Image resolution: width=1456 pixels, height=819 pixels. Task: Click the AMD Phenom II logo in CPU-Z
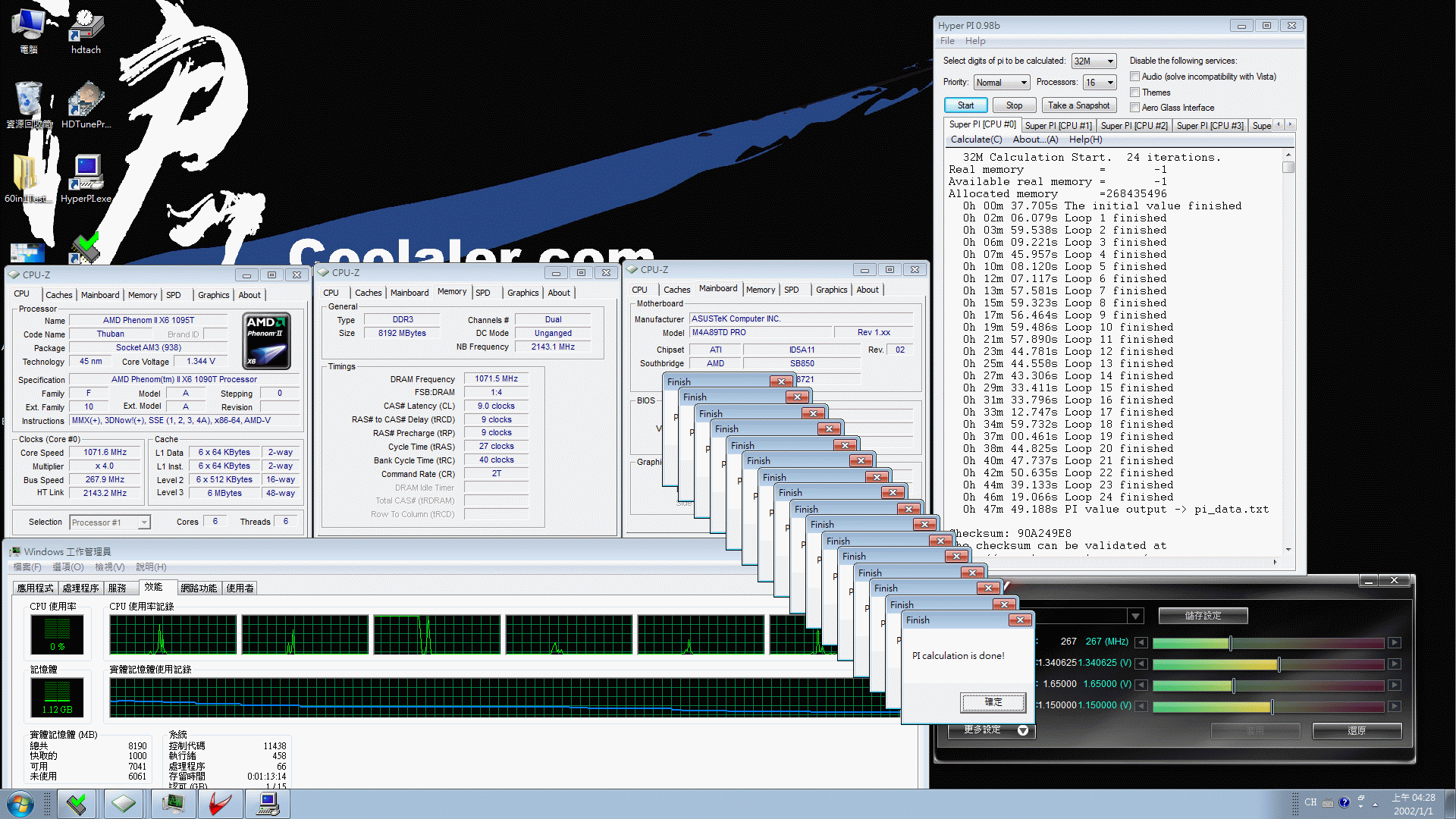click(267, 340)
